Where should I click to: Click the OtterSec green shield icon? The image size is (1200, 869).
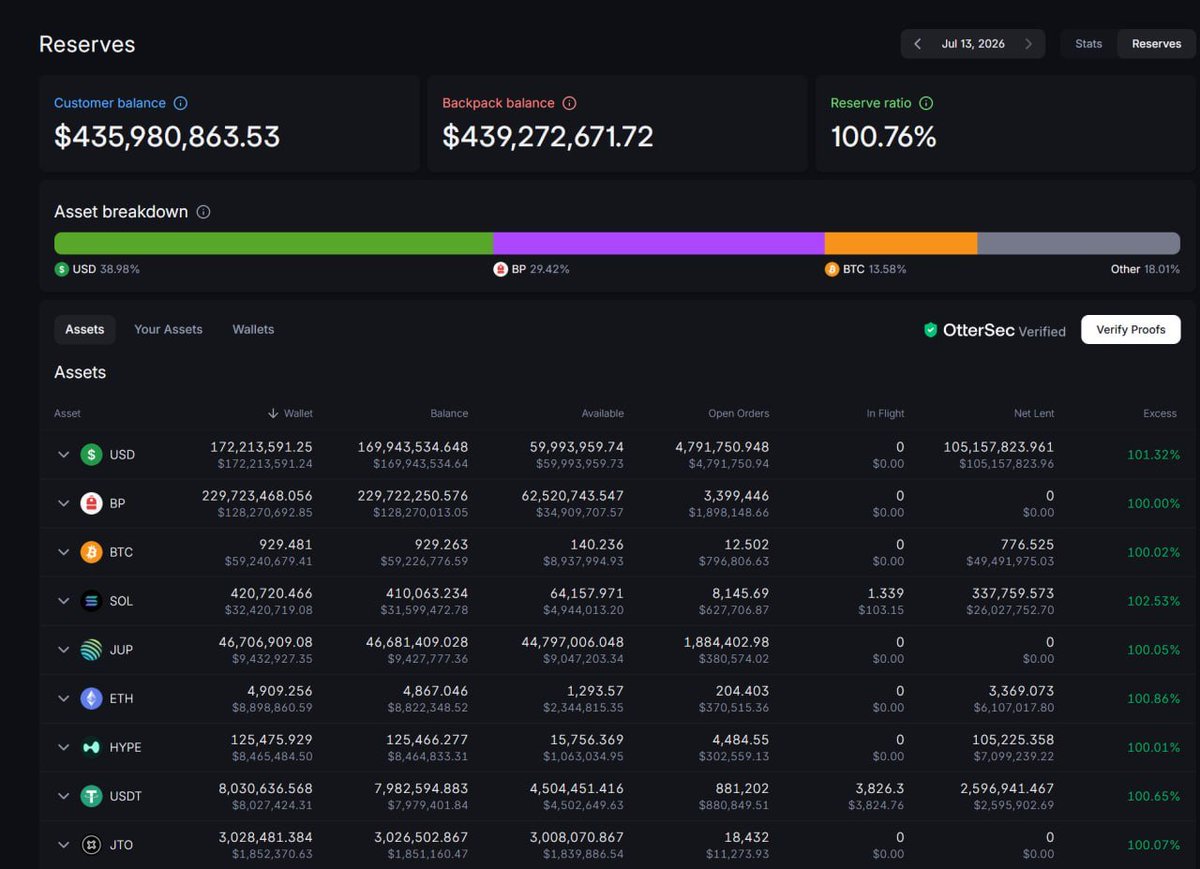[x=930, y=330]
